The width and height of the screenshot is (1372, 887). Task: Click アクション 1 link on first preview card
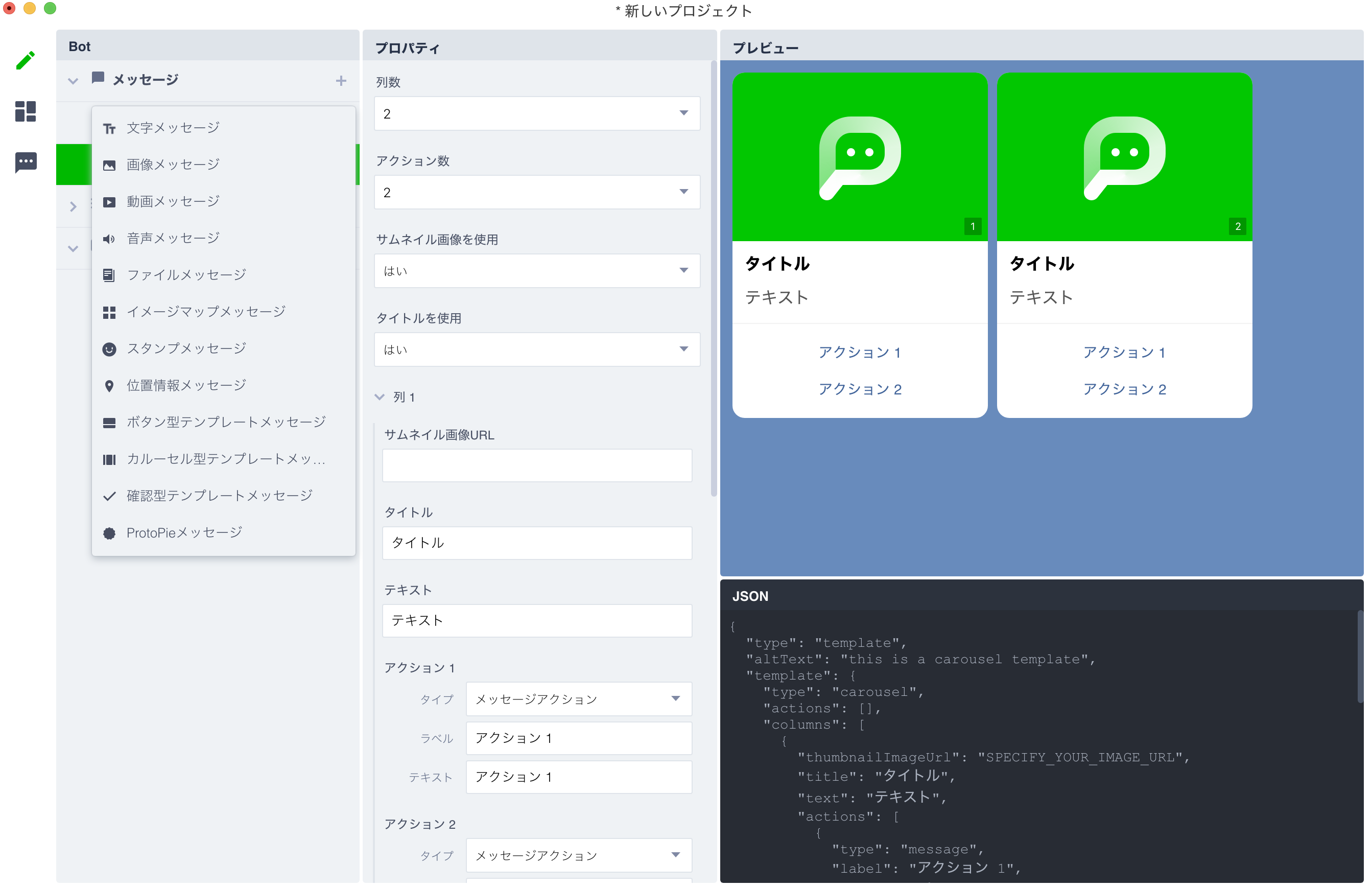point(860,353)
